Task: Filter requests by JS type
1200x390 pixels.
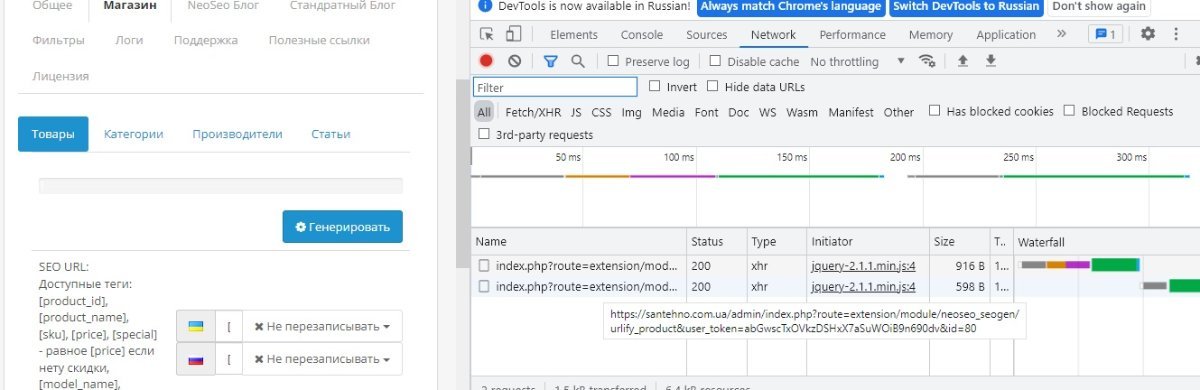Action: pyautogui.click(x=576, y=112)
